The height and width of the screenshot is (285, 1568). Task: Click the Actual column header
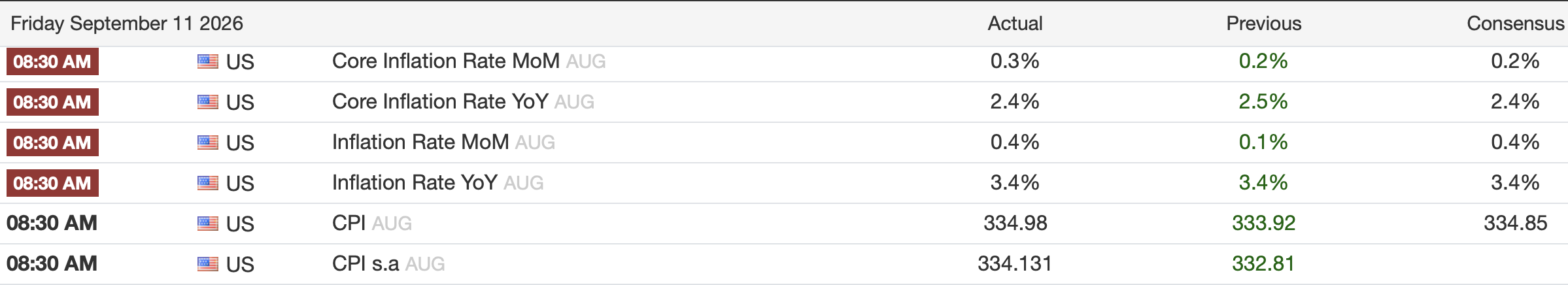pyautogui.click(x=1015, y=24)
